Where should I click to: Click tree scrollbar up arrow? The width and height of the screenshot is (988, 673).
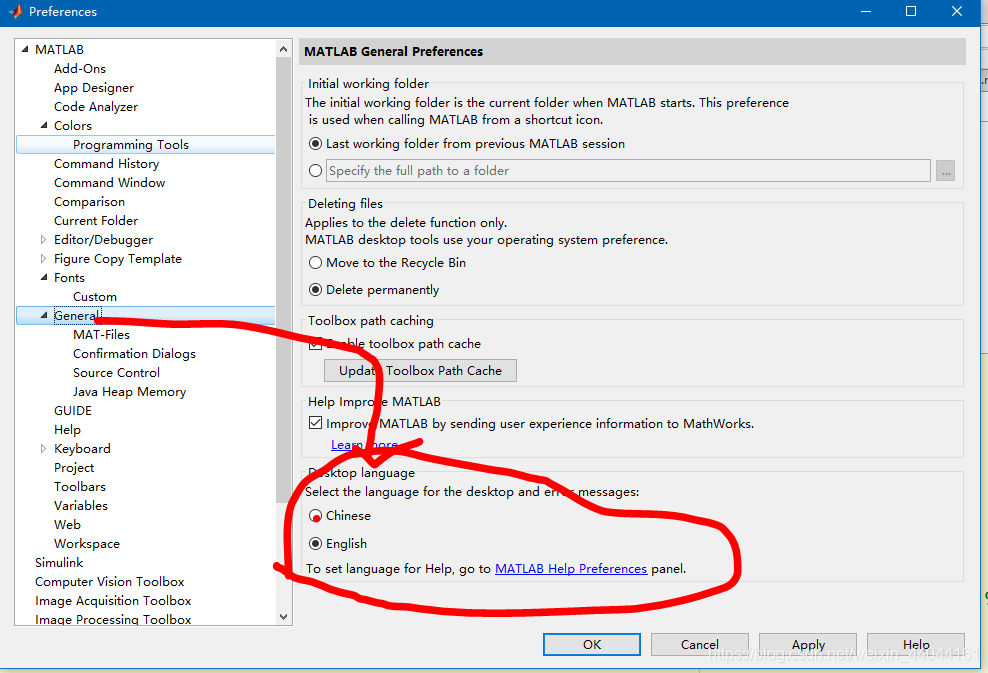click(284, 49)
